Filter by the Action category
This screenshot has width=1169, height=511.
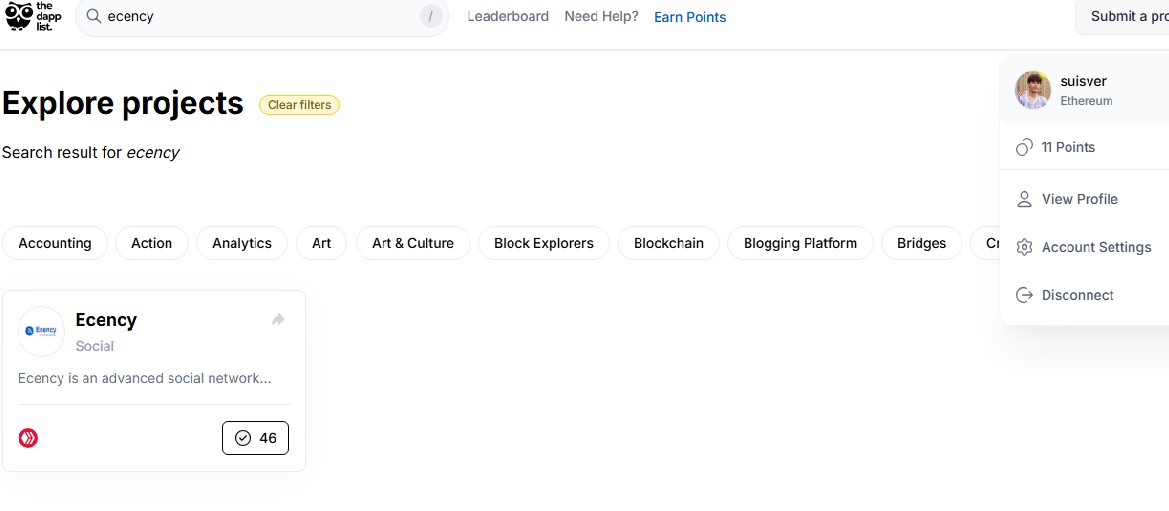point(151,243)
